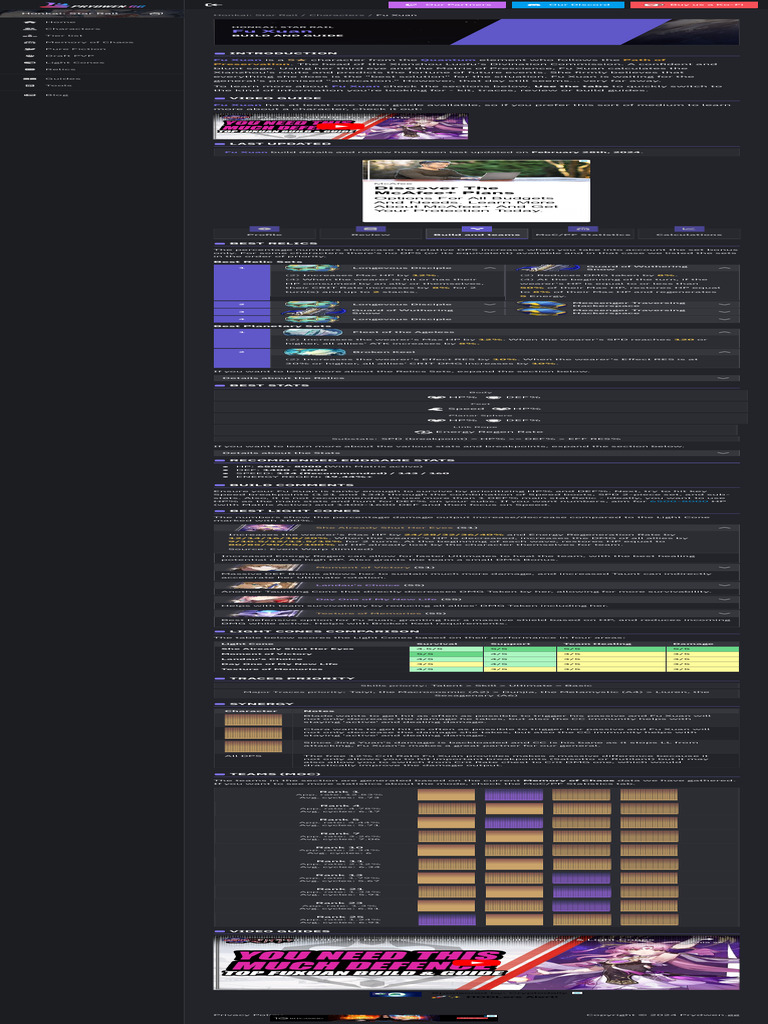Viewport: 768px width, 1024px height.
Task: Click the Fleet of the Ageless icon
Action: (x=314, y=332)
